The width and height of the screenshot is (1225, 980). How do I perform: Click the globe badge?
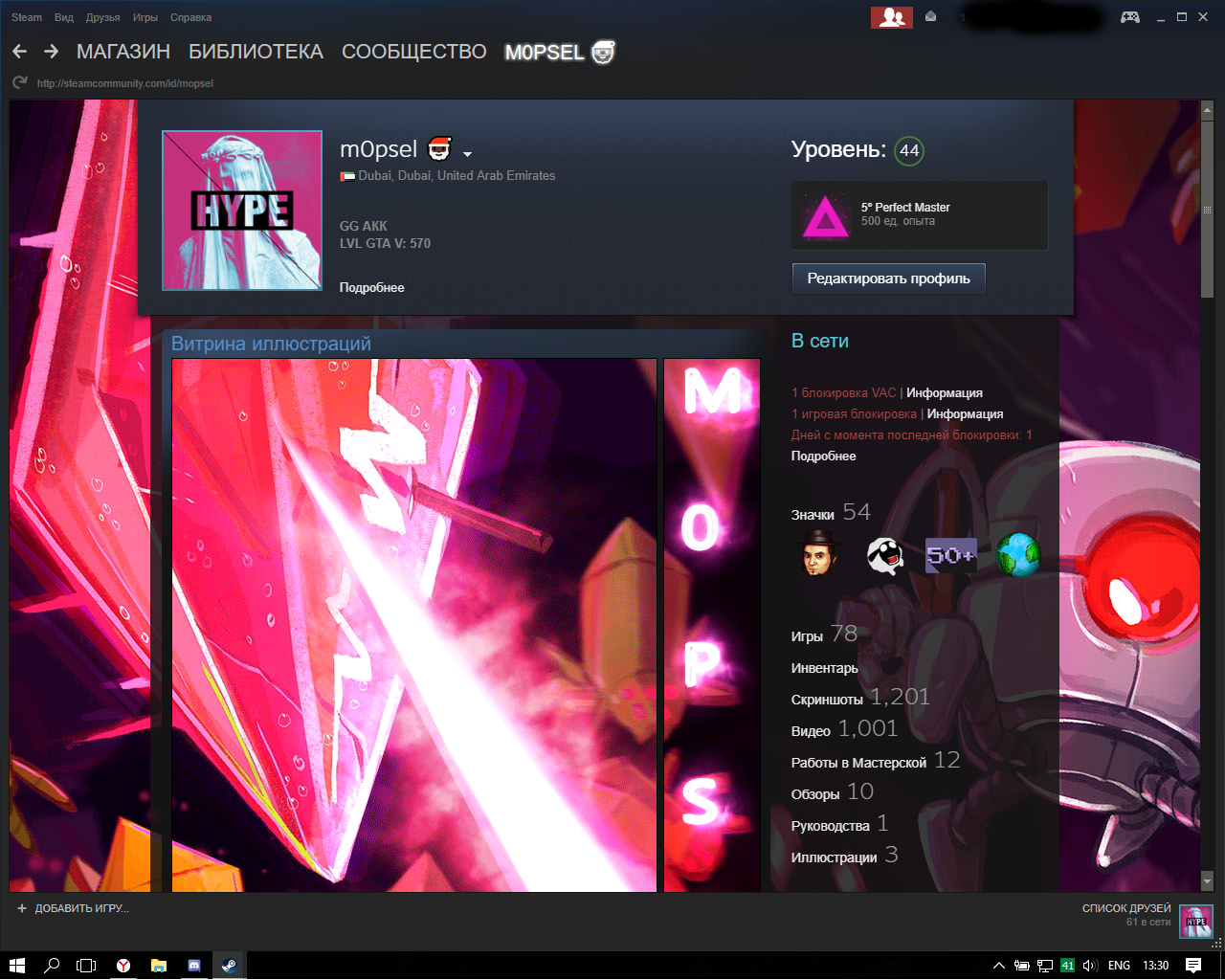point(1018,555)
